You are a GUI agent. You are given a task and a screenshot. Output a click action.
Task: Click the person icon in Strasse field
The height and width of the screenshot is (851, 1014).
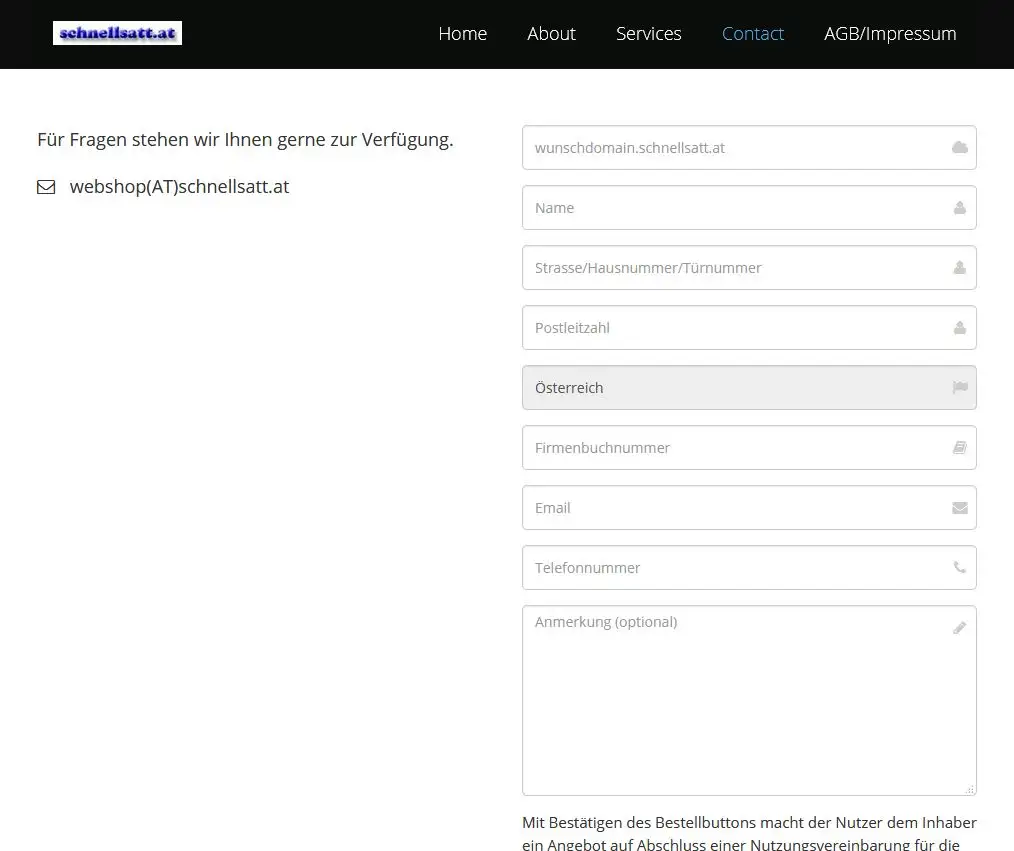click(x=960, y=268)
